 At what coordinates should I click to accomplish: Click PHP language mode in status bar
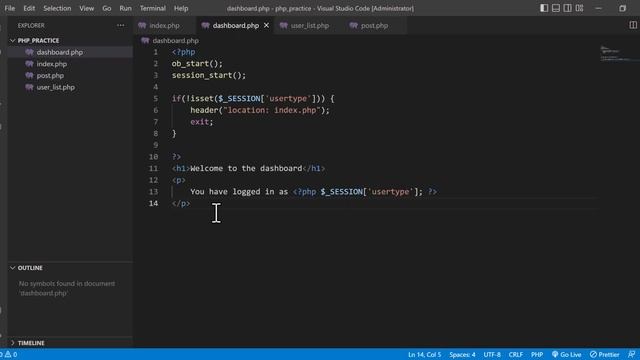click(x=537, y=354)
